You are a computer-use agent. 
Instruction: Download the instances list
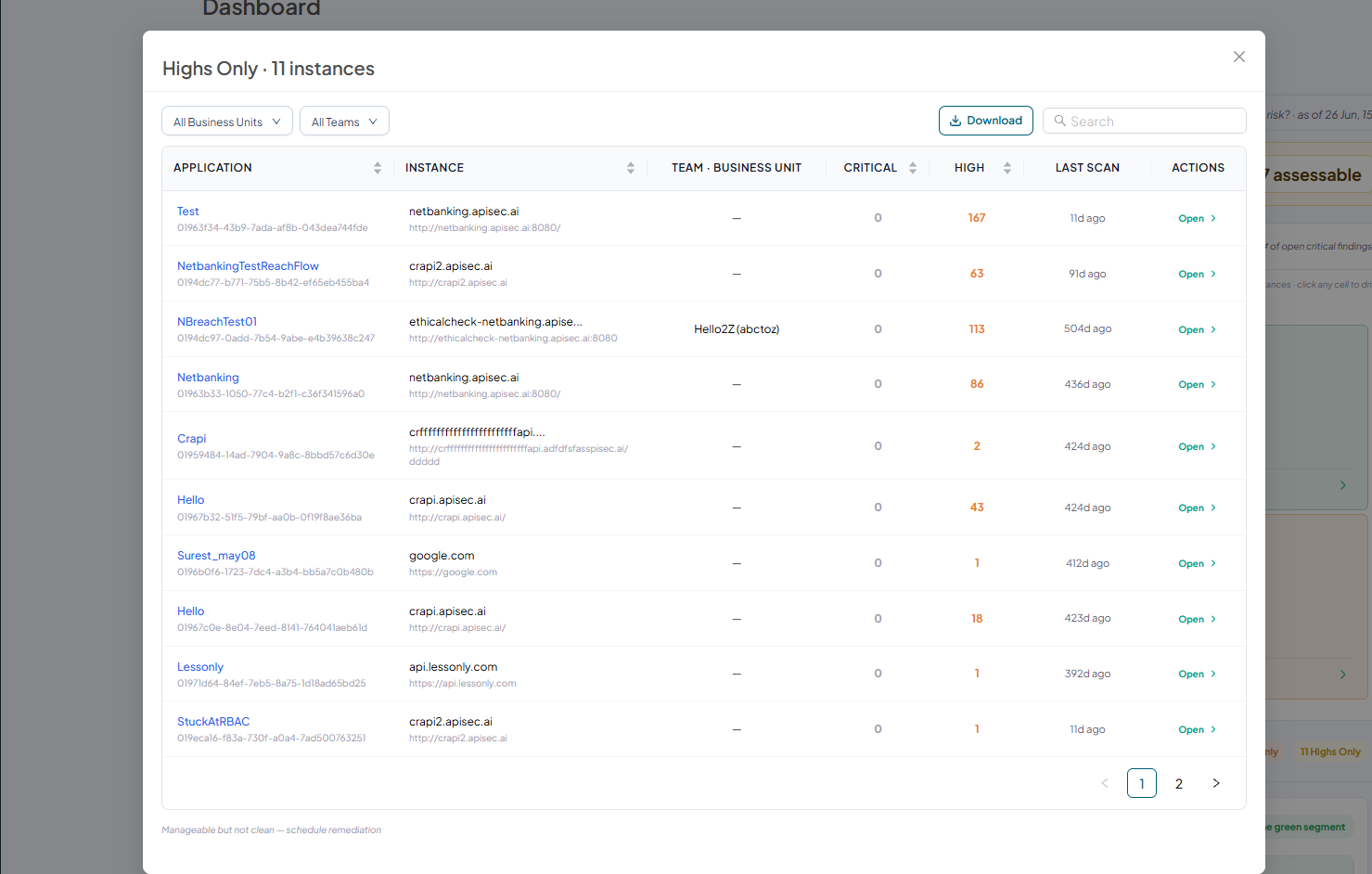(x=985, y=121)
